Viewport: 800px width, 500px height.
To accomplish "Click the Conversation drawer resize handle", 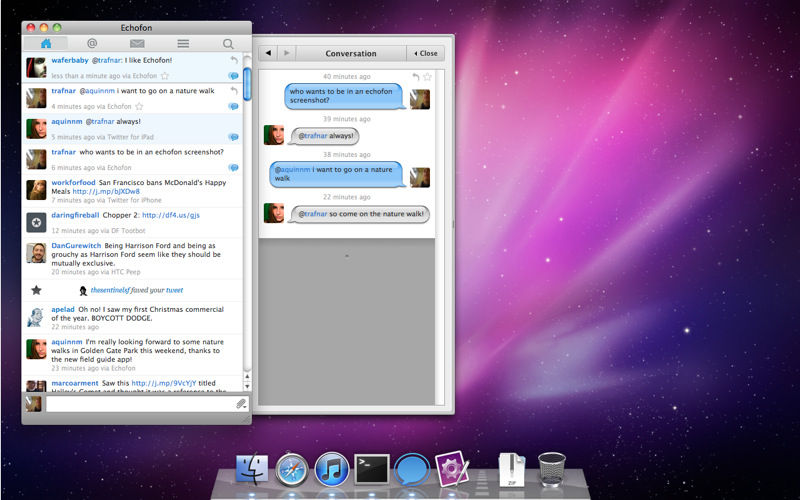I will (x=453, y=224).
